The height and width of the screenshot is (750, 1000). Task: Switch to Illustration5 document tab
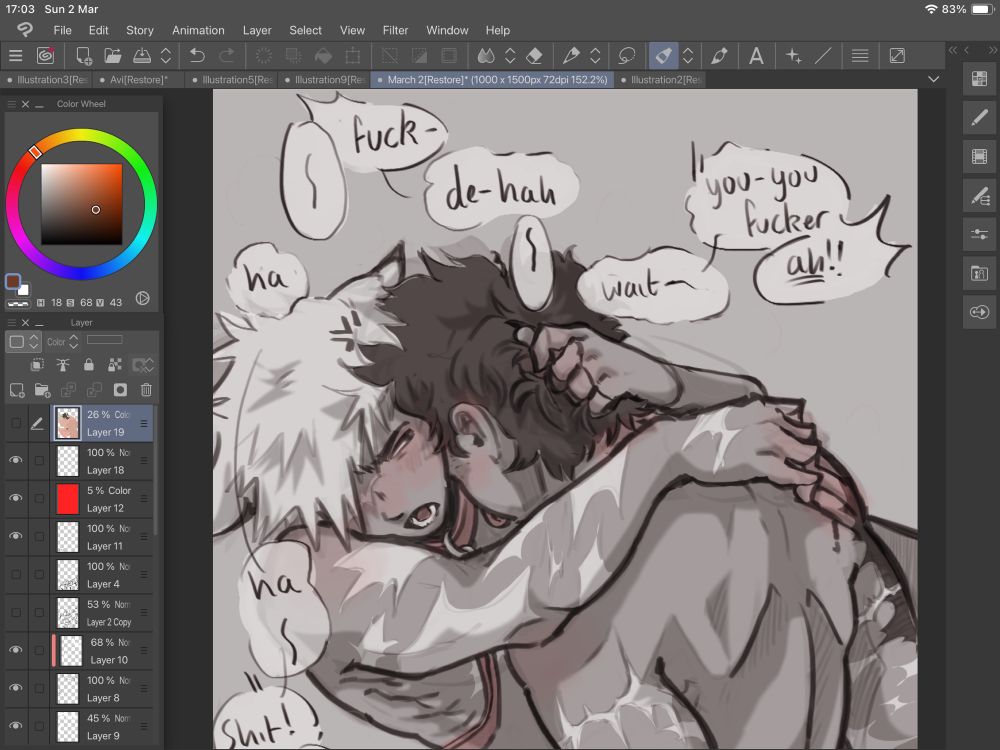pyautogui.click(x=233, y=80)
